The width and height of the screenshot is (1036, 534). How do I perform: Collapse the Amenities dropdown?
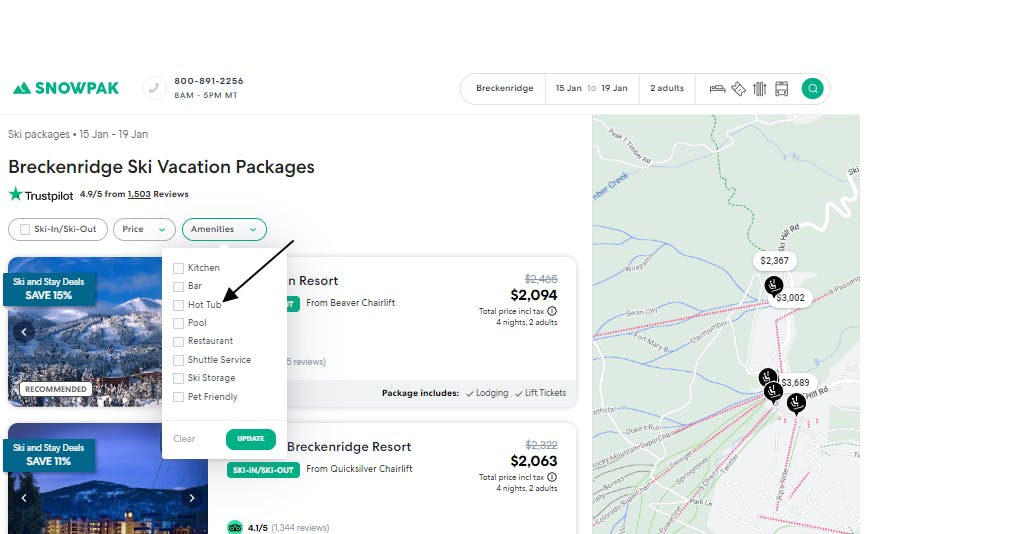[x=224, y=229]
